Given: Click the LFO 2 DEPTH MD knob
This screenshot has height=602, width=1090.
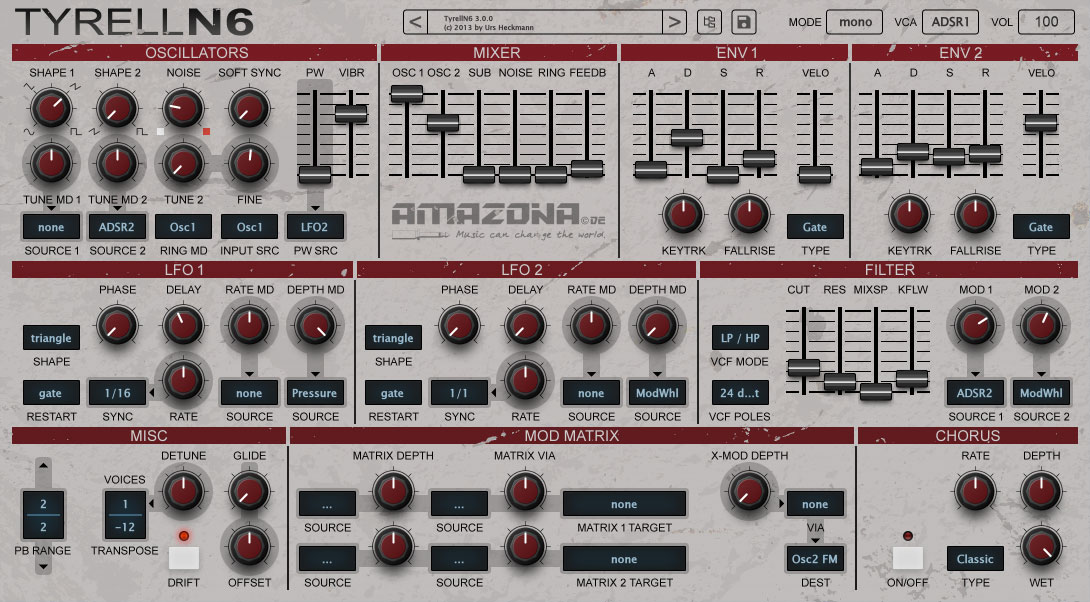Looking at the screenshot, I should pyautogui.click(x=657, y=325).
